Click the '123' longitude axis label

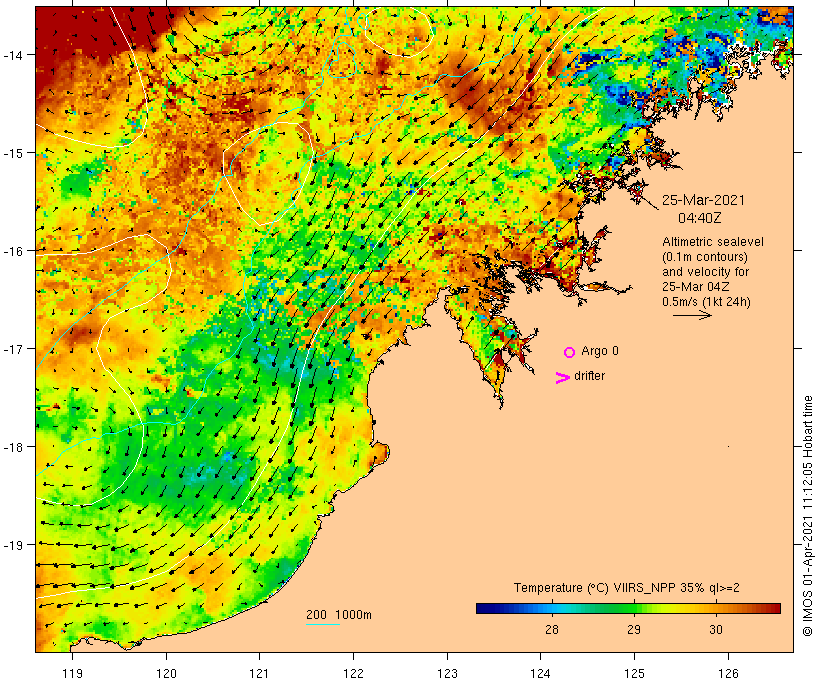click(447, 673)
